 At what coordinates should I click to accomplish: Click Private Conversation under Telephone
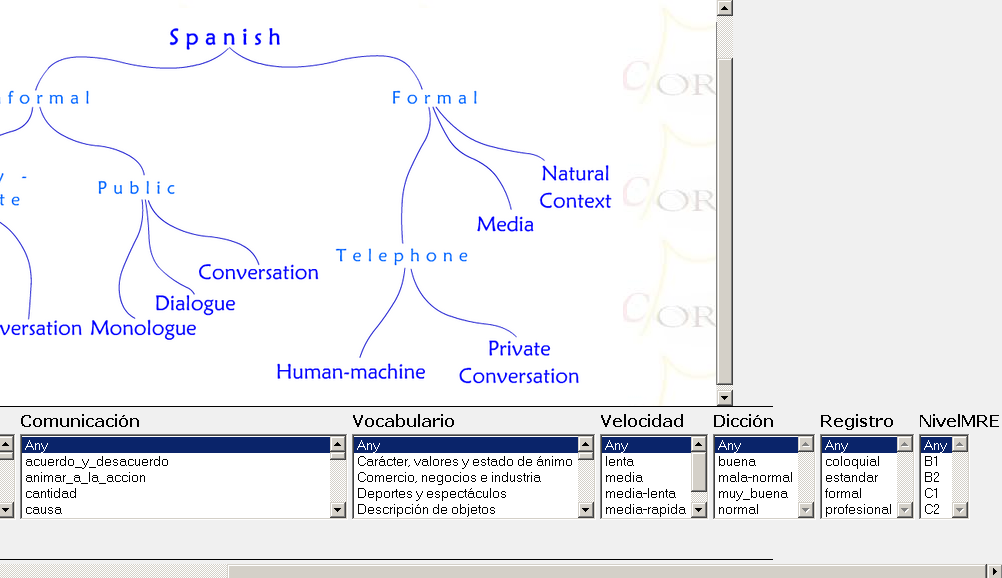point(519,362)
